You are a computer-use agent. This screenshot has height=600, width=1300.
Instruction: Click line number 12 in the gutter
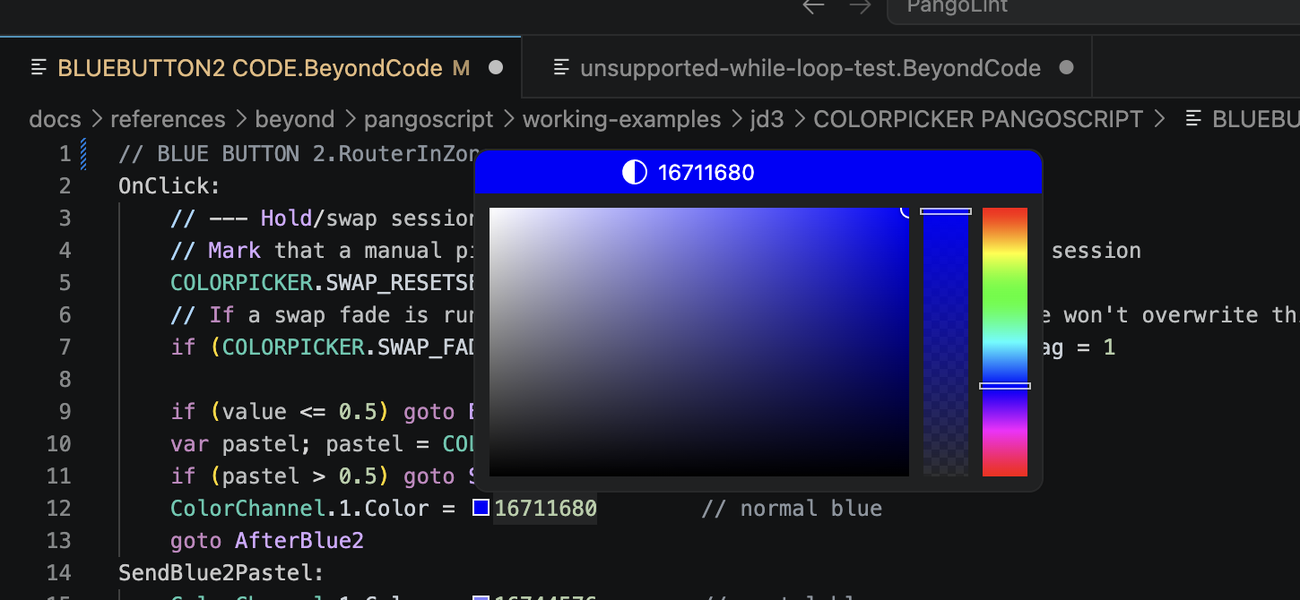coord(59,508)
